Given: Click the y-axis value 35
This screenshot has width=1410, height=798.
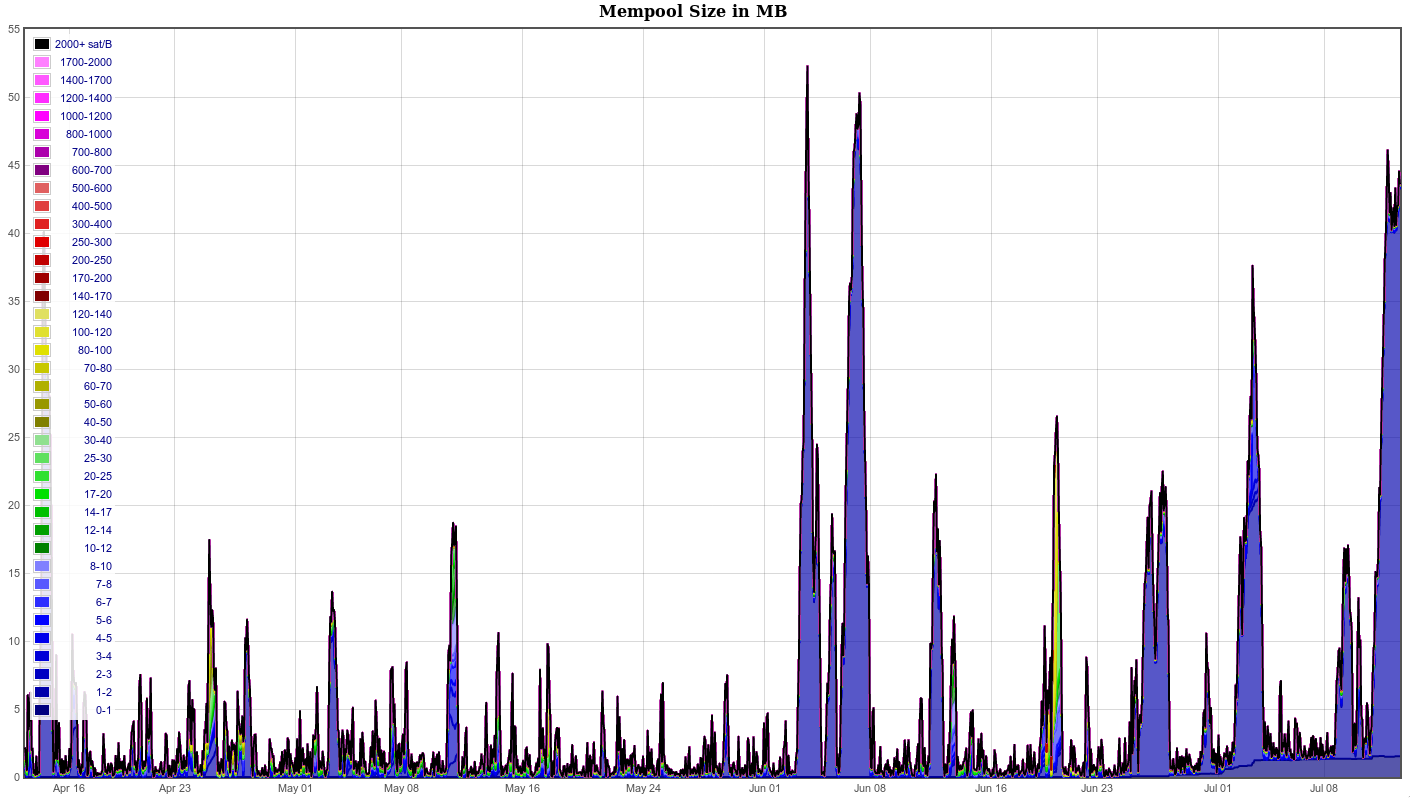Looking at the screenshot, I should (14, 301).
